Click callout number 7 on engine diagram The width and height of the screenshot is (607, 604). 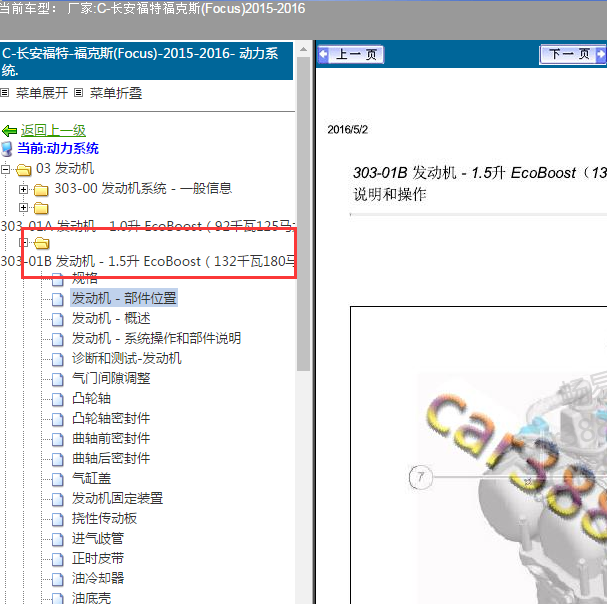(420, 477)
